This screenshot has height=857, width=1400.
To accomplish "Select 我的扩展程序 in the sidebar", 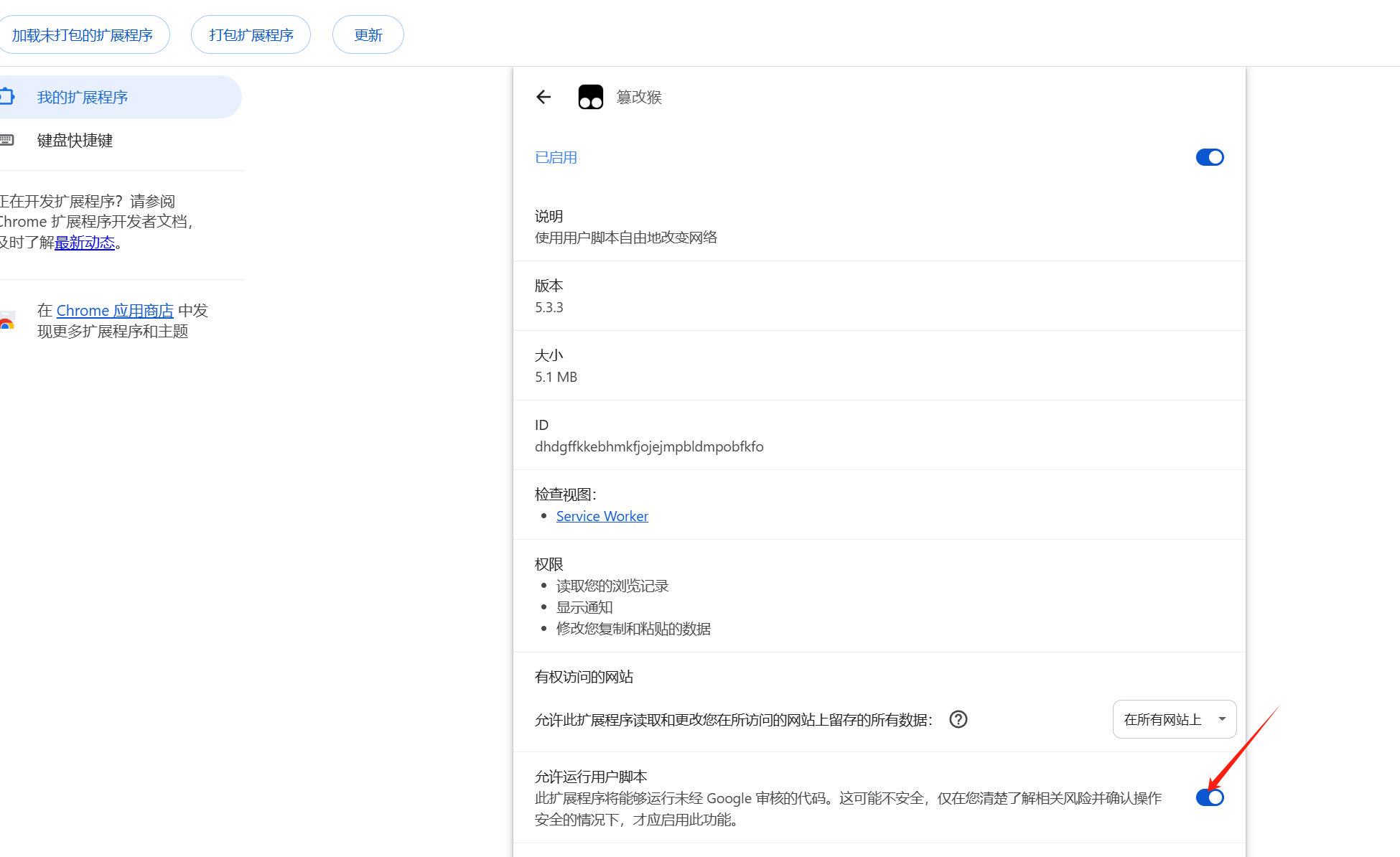I will [83, 96].
